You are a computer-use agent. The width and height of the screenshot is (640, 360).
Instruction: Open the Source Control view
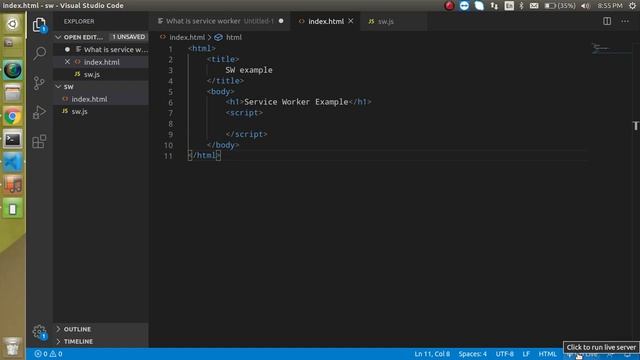(x=39, y=83)
